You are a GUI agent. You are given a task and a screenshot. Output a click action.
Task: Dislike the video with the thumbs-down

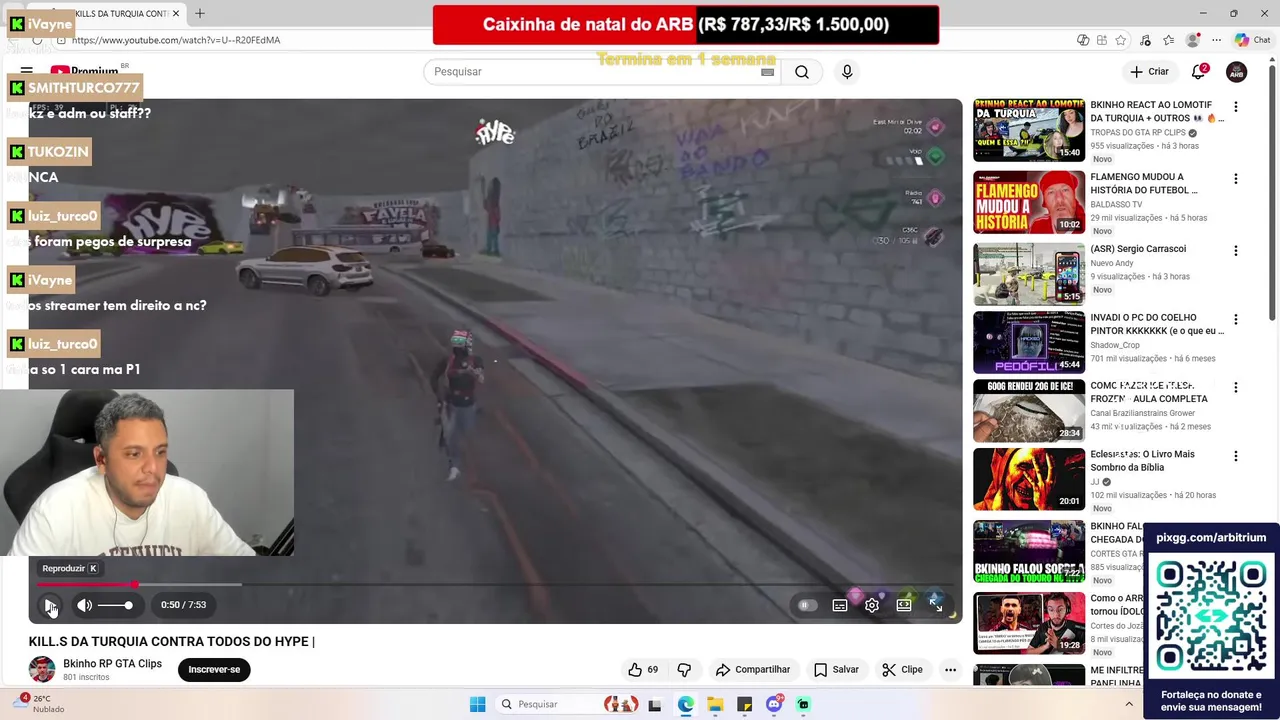click(x=684, y=670)
